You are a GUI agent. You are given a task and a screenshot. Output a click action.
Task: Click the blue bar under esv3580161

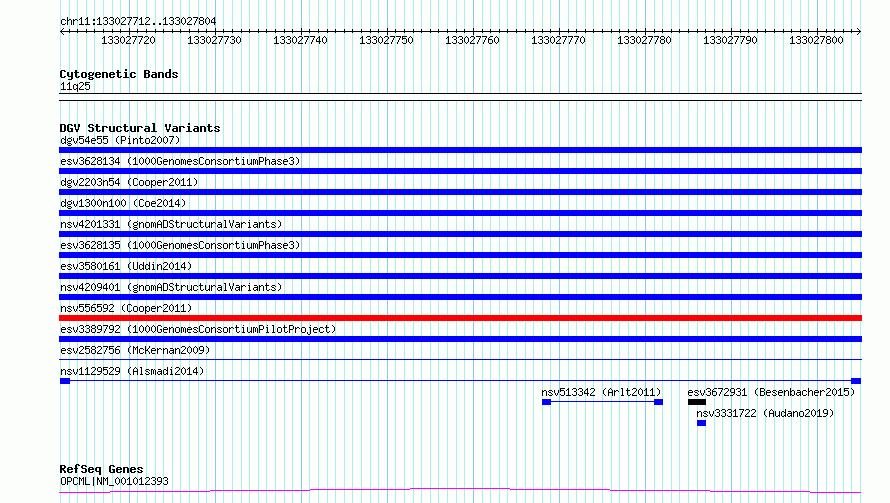point(460,276)
